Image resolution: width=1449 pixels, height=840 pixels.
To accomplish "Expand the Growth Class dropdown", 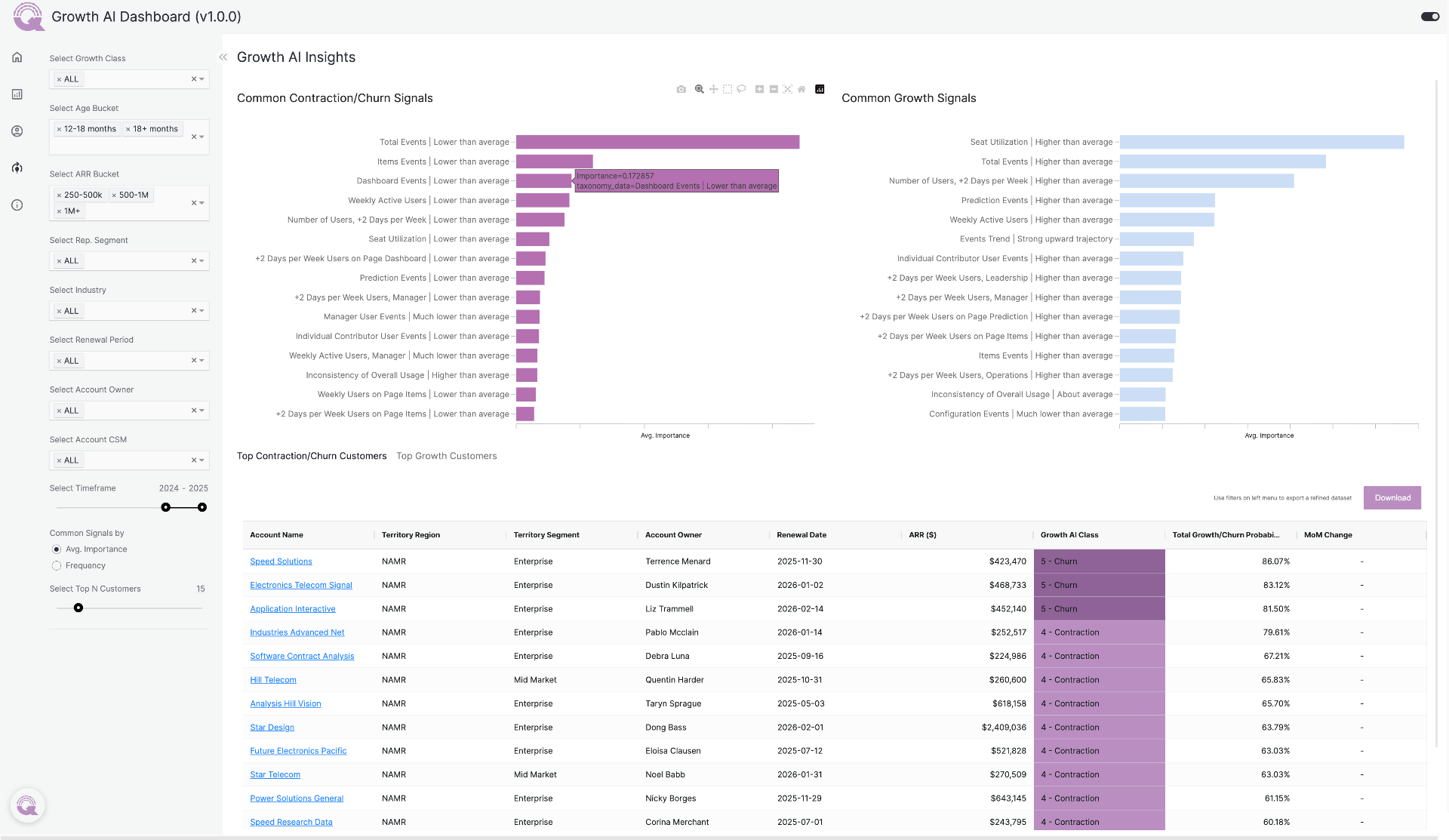I will tap(202, 79).
